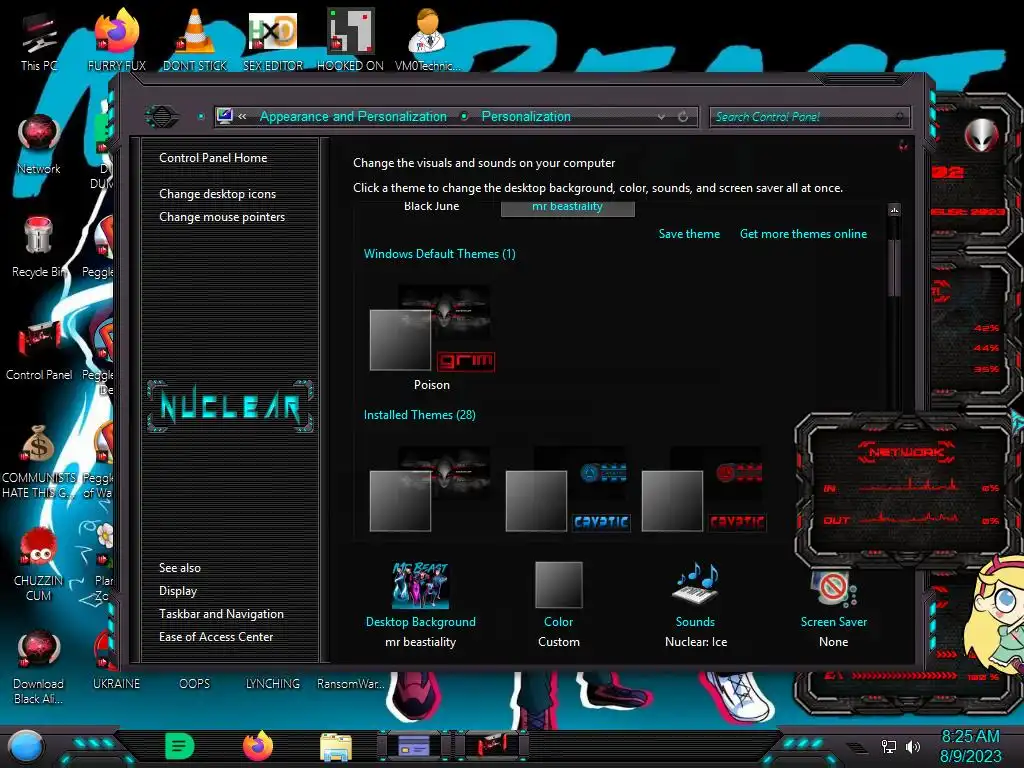
Task: Open the Color settings swatch
Action: 558,604
